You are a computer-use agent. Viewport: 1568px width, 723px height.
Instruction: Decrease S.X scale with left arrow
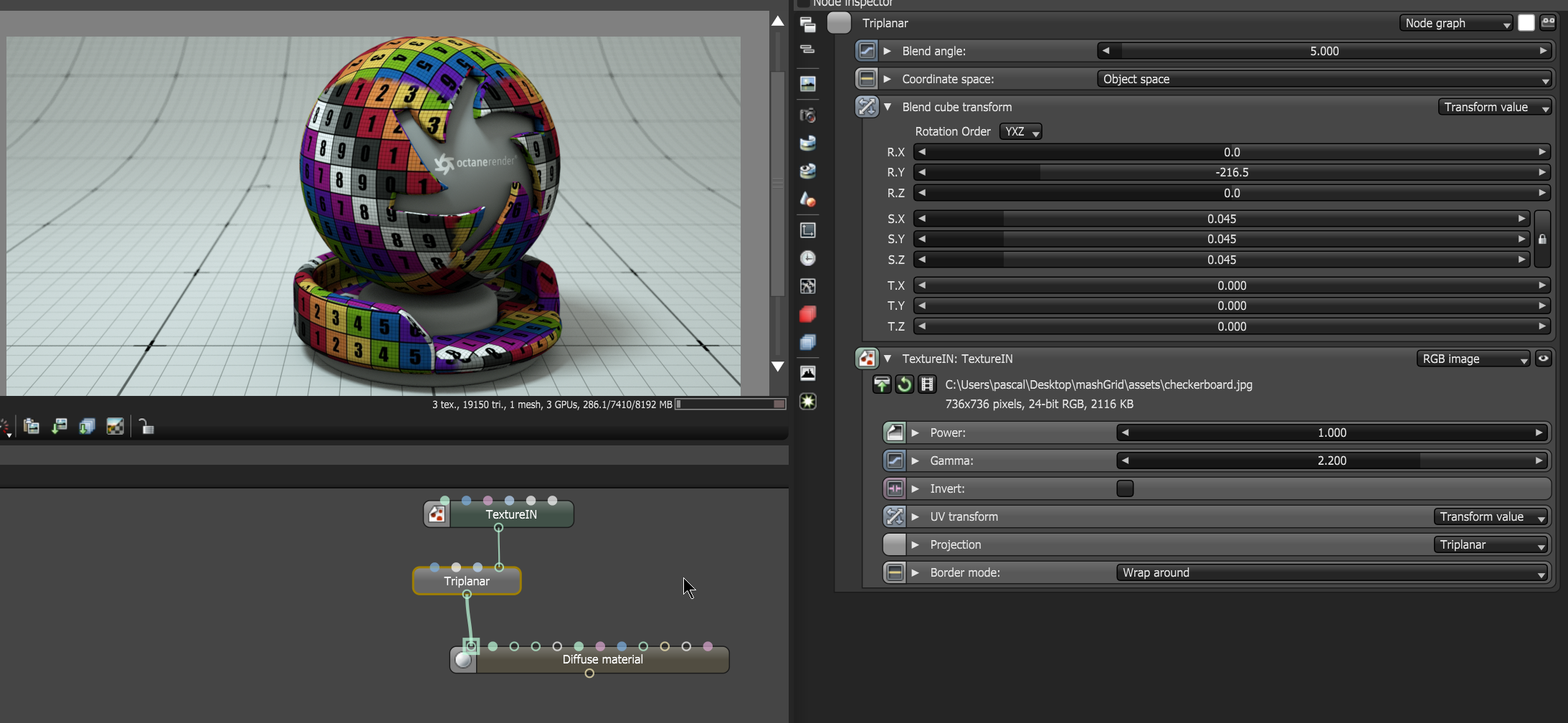pos(922,219)
